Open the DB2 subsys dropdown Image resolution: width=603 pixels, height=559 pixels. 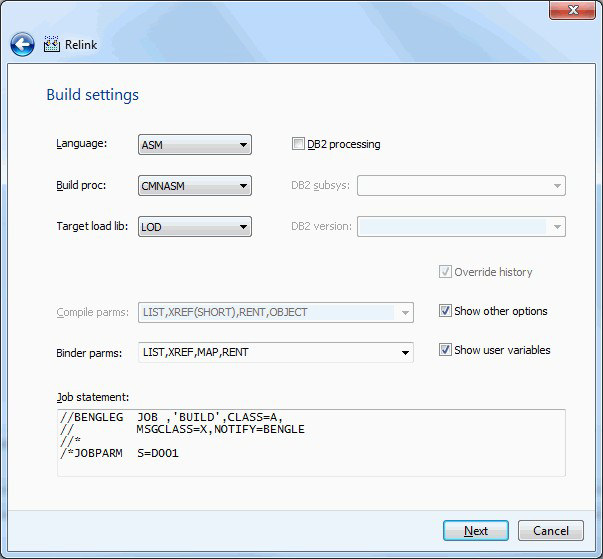[x=461, y=186]
